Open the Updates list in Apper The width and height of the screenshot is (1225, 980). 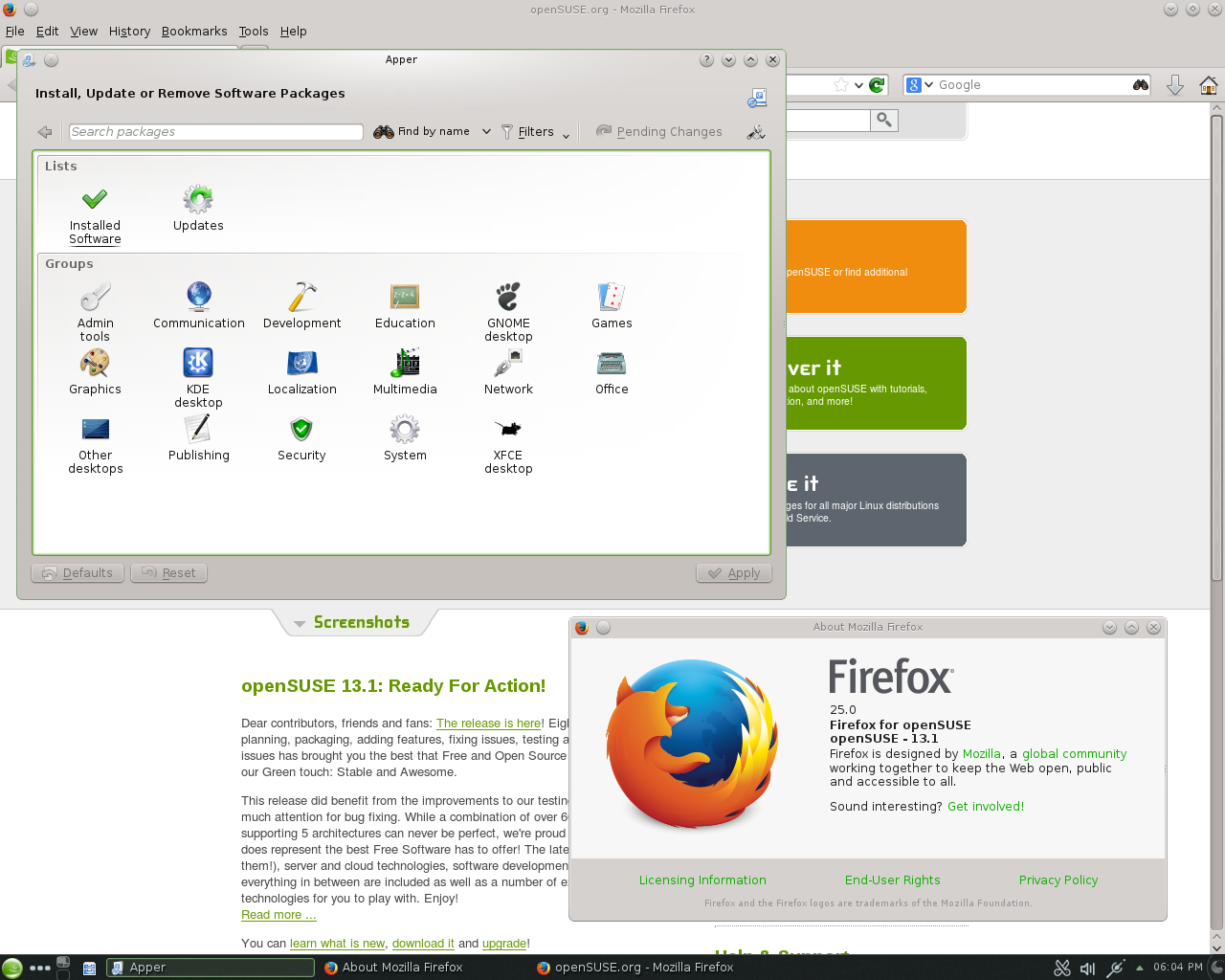pos(198,210)
